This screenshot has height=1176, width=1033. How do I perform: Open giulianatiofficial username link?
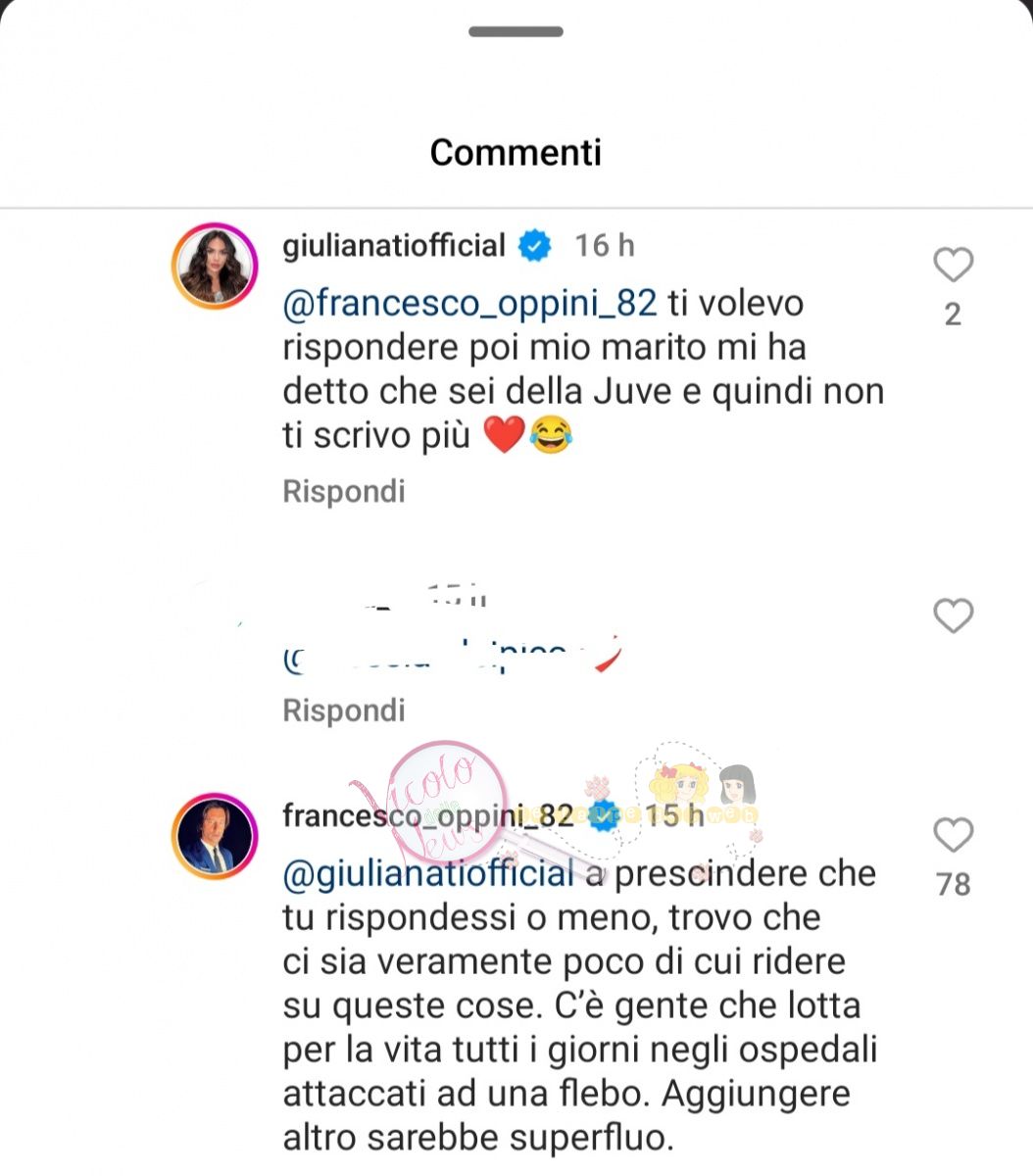[x=394, y=245]
